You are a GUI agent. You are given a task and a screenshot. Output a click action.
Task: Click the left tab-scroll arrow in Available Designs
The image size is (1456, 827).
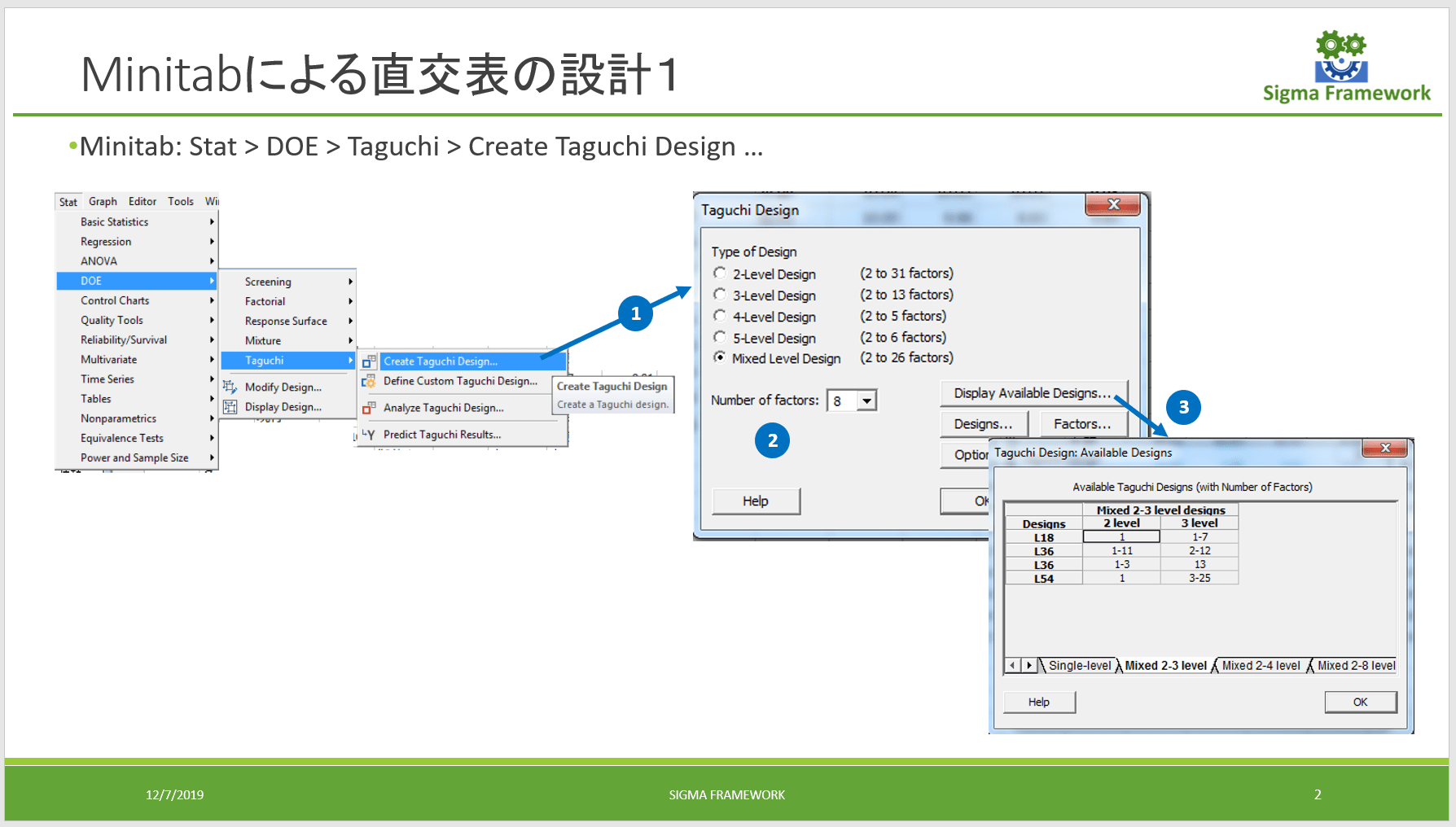point(1011,665)
